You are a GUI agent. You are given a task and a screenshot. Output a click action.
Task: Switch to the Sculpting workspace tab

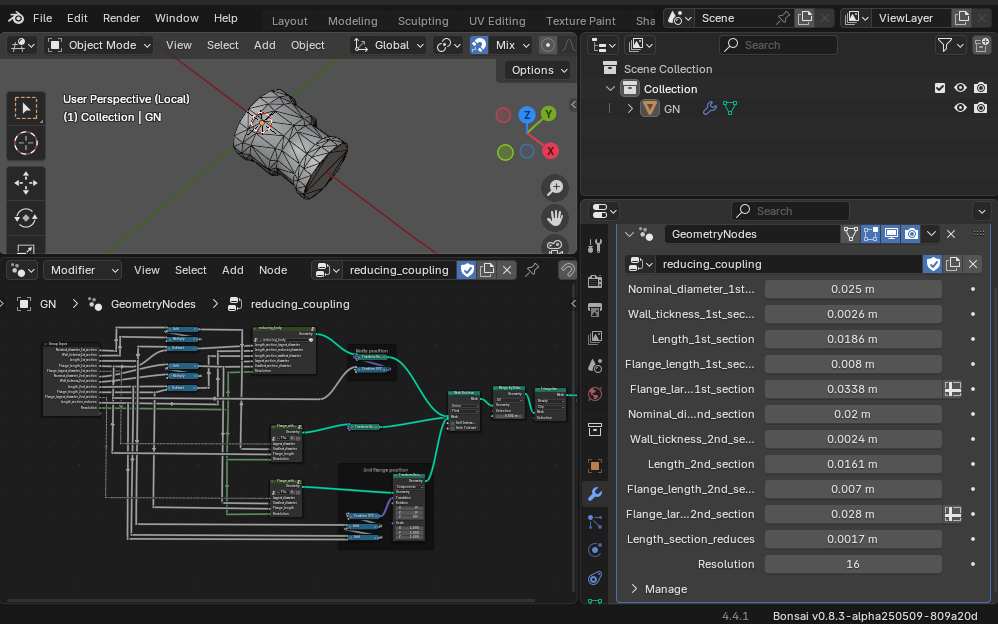pos(423,21)
